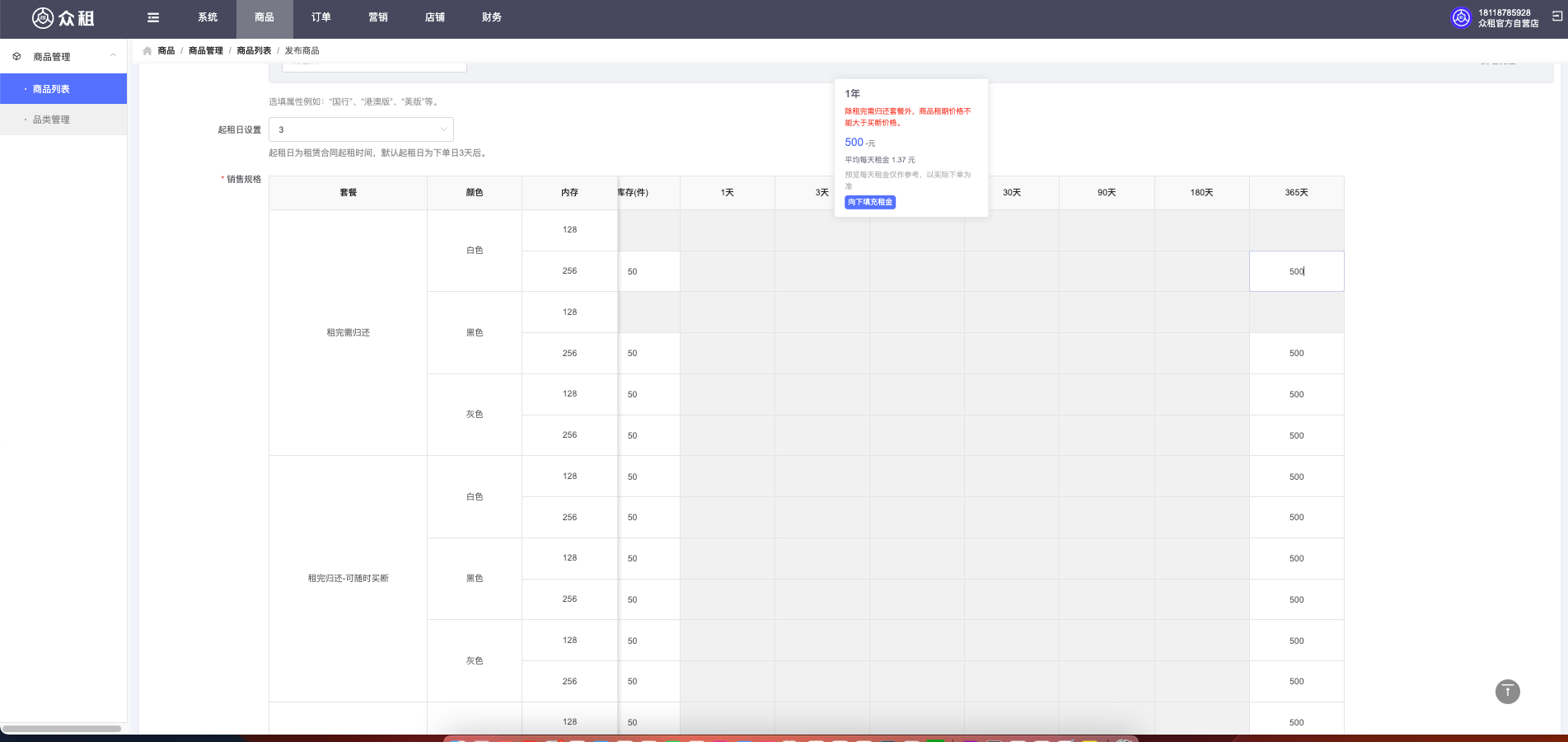Image resolution: width=1568 pixels, height=742 pixels.
Task: Click 365天 price for 租完需归还 黑色 256
Action: [1296, 353]
